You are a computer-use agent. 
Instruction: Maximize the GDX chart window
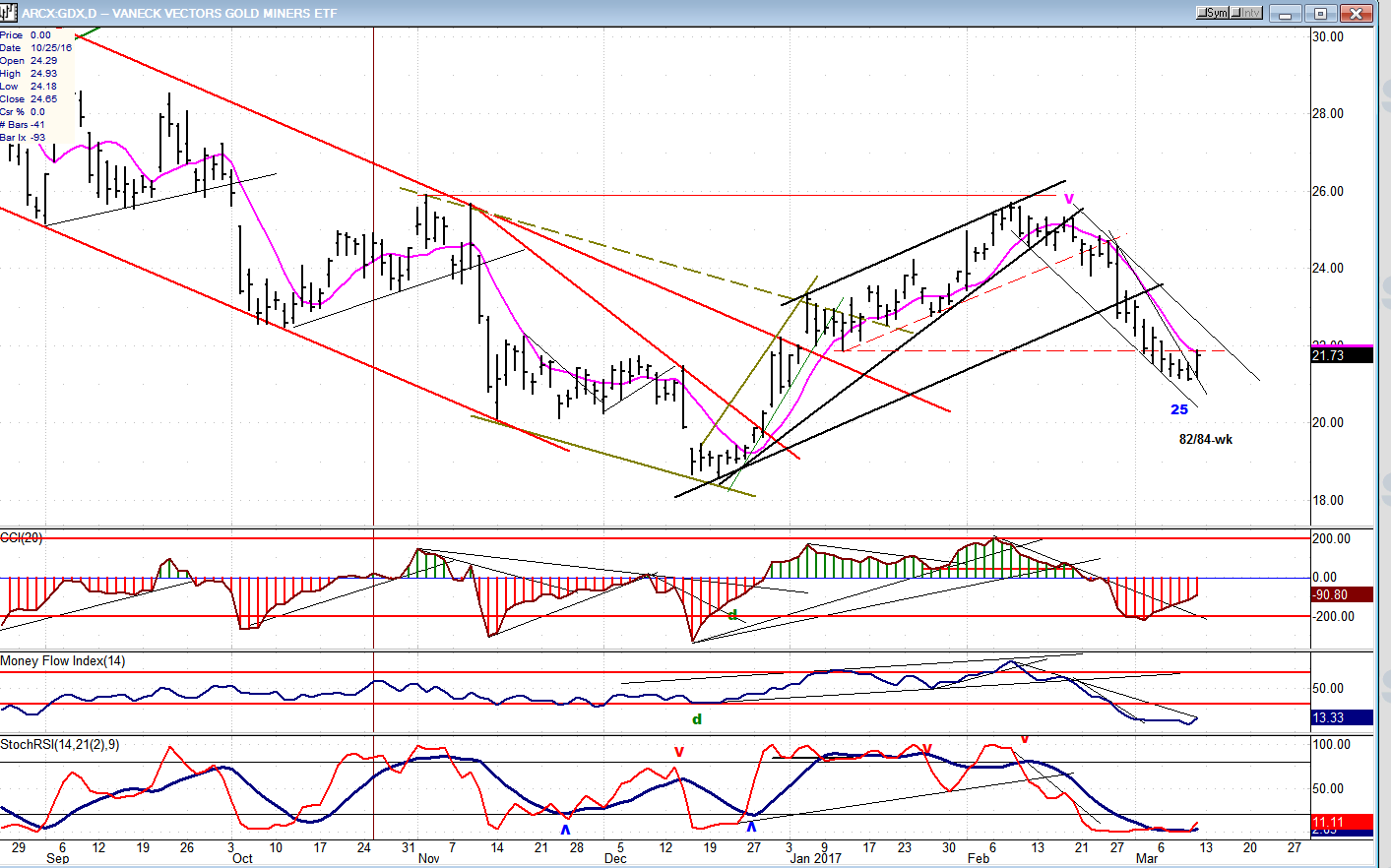click(1321, 13)
